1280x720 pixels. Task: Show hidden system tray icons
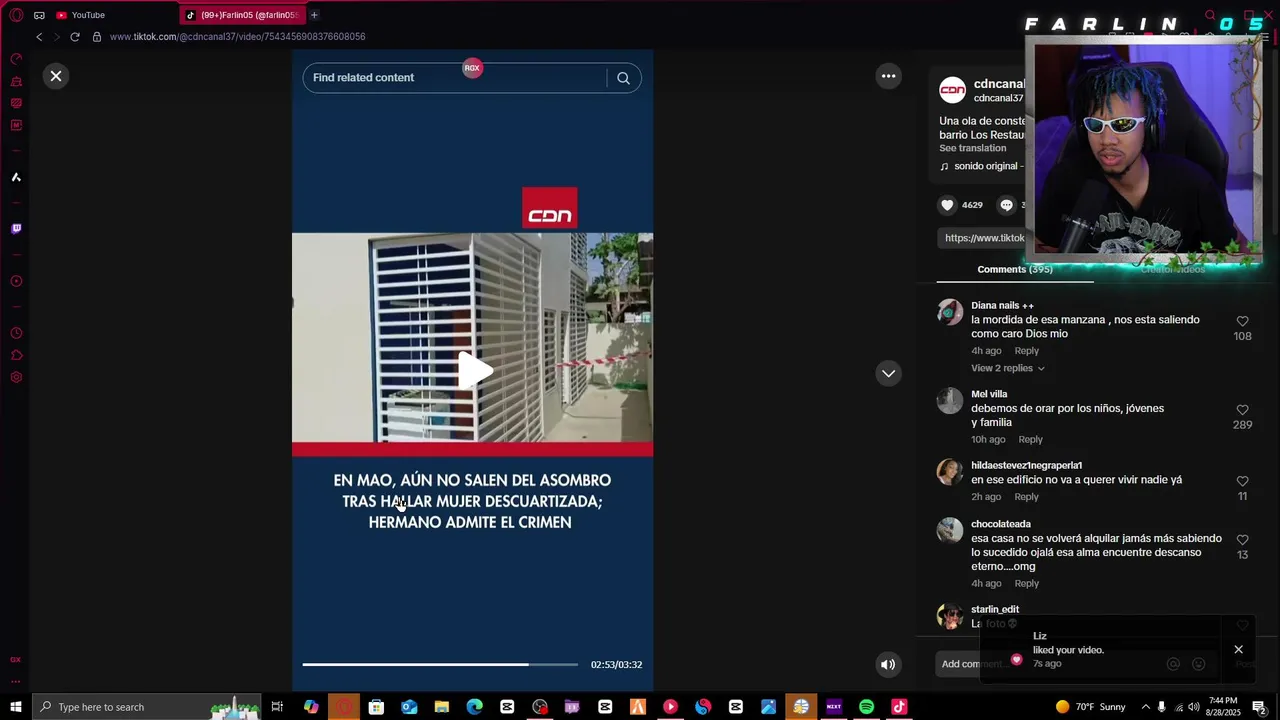(1146, 707)
